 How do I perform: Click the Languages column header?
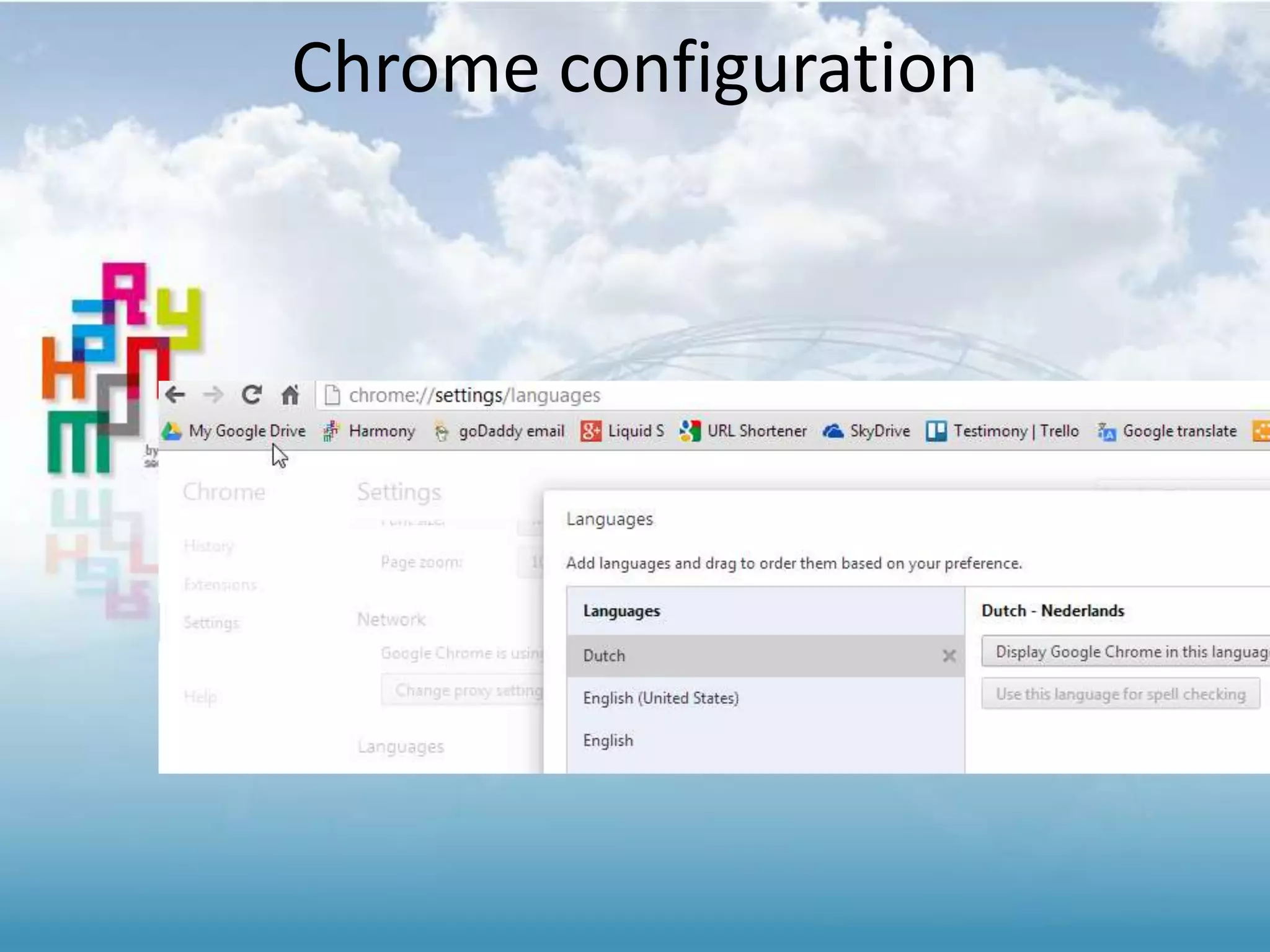point(621,610)
